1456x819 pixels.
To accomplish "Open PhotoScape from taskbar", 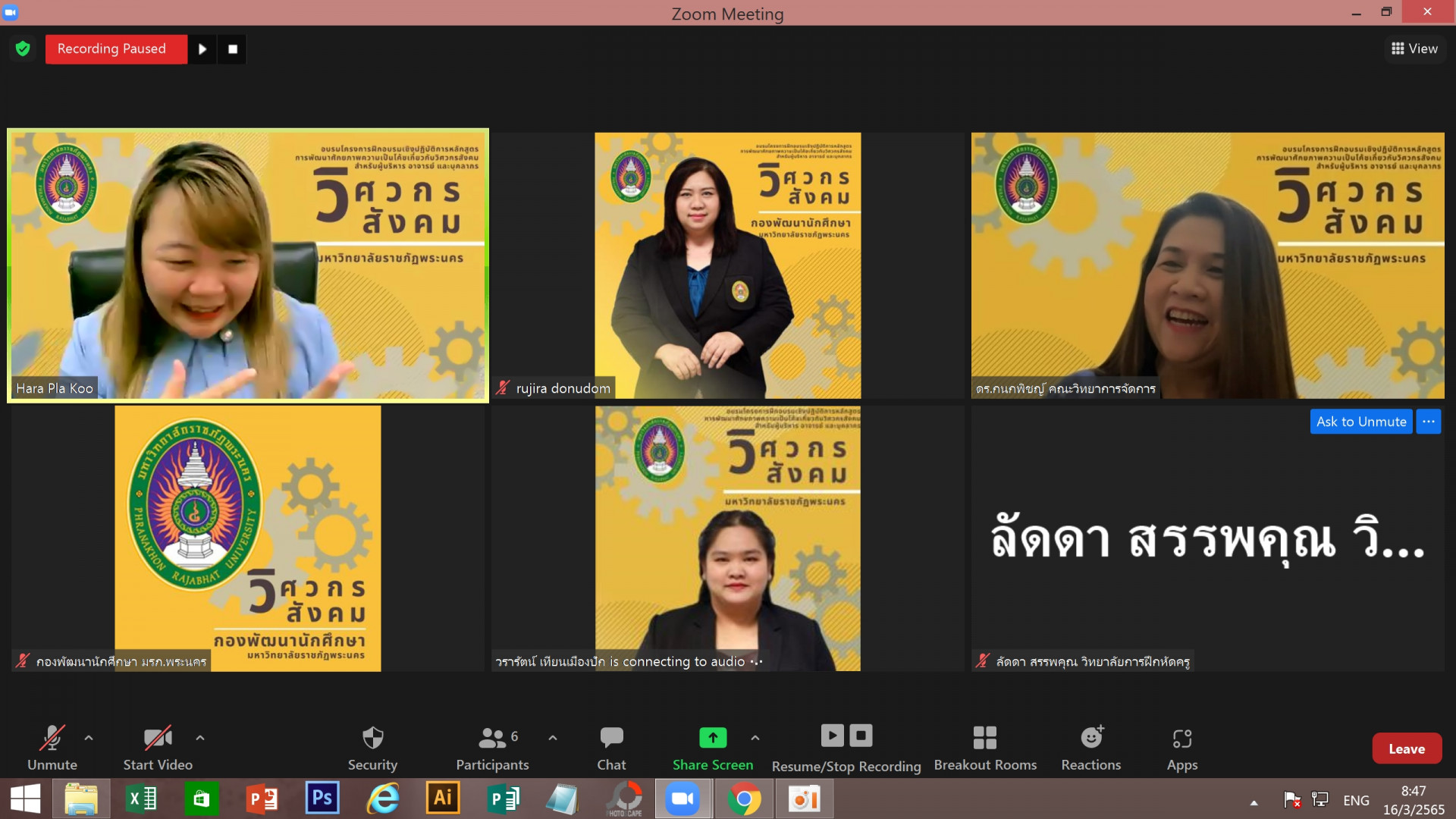I will 625,799.
